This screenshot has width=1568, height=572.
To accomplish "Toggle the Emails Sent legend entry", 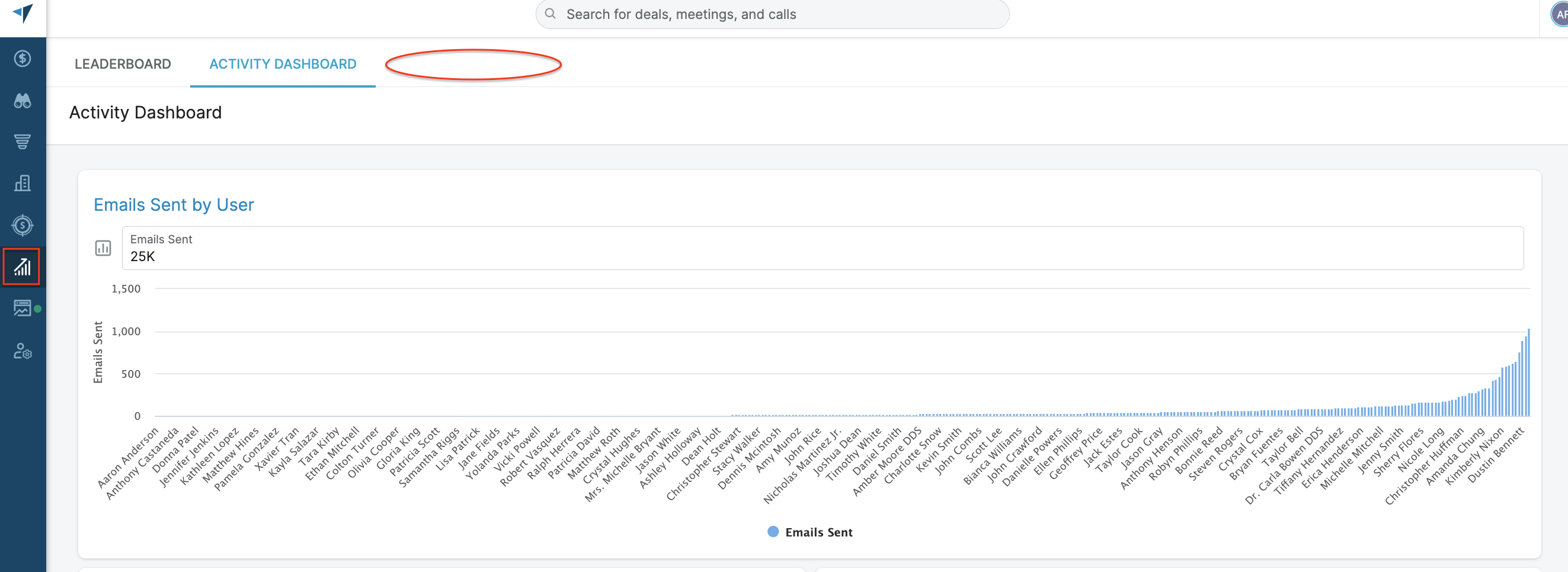I will point(809,532).
